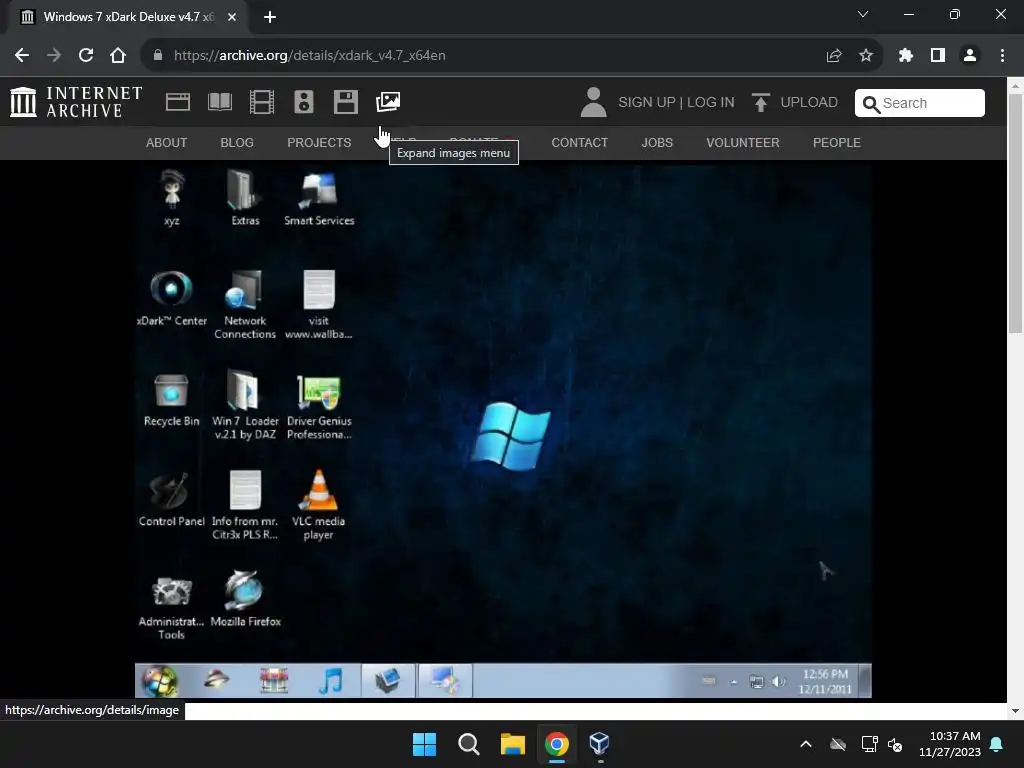Click the Smart Services desktop icon
This screenshot has height=768, width=1024.
319,197
